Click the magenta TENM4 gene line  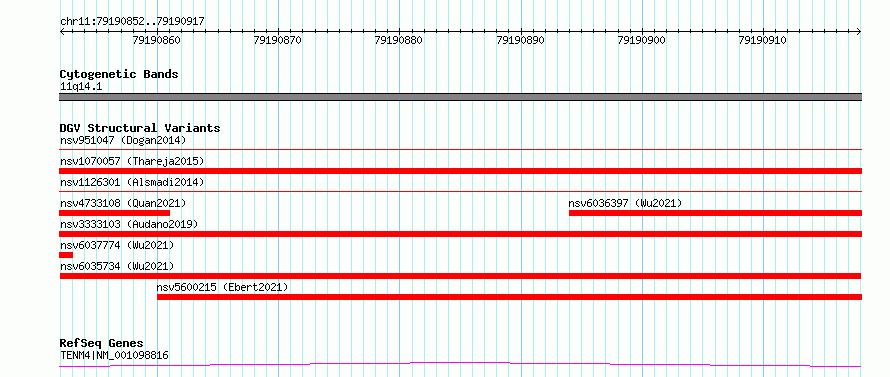tap(460, 365)
